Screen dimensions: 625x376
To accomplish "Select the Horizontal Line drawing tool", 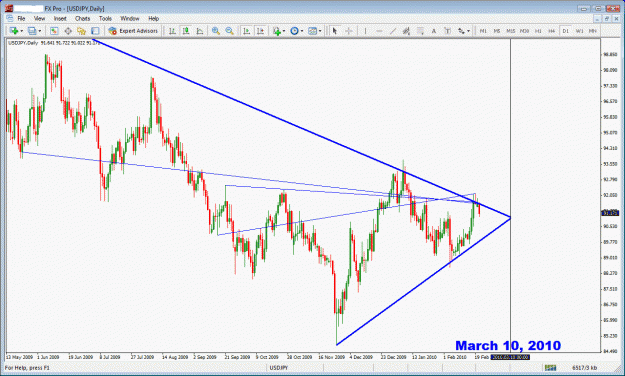I will coord(379,31).
